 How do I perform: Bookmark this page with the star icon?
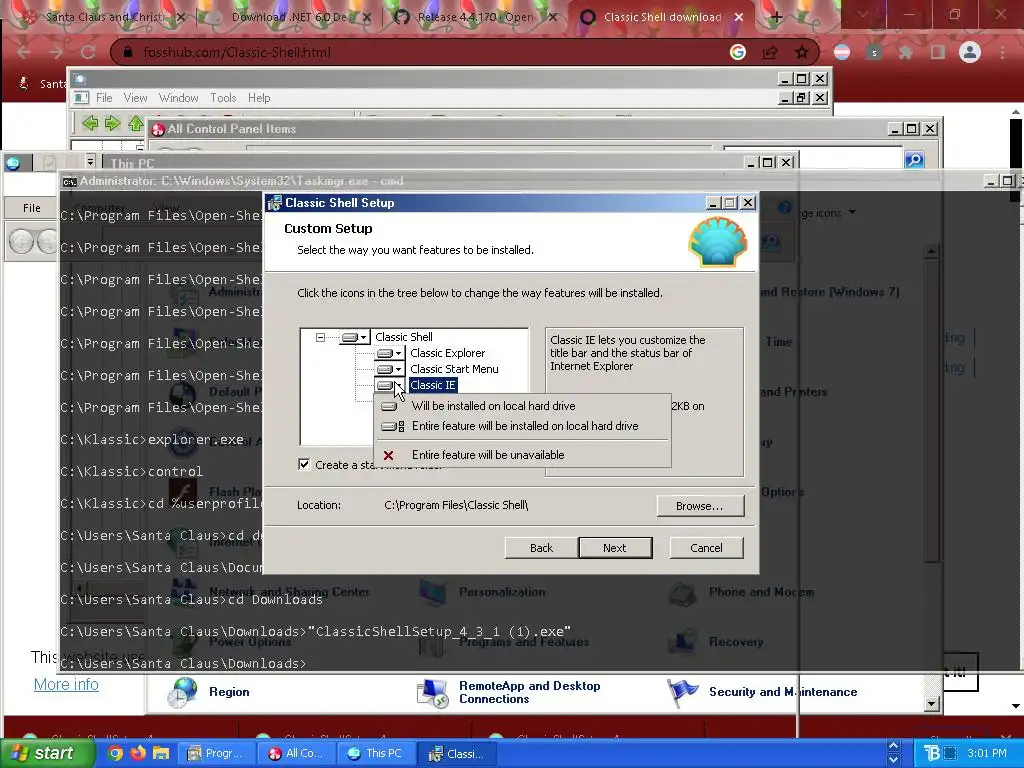(802, 52)
